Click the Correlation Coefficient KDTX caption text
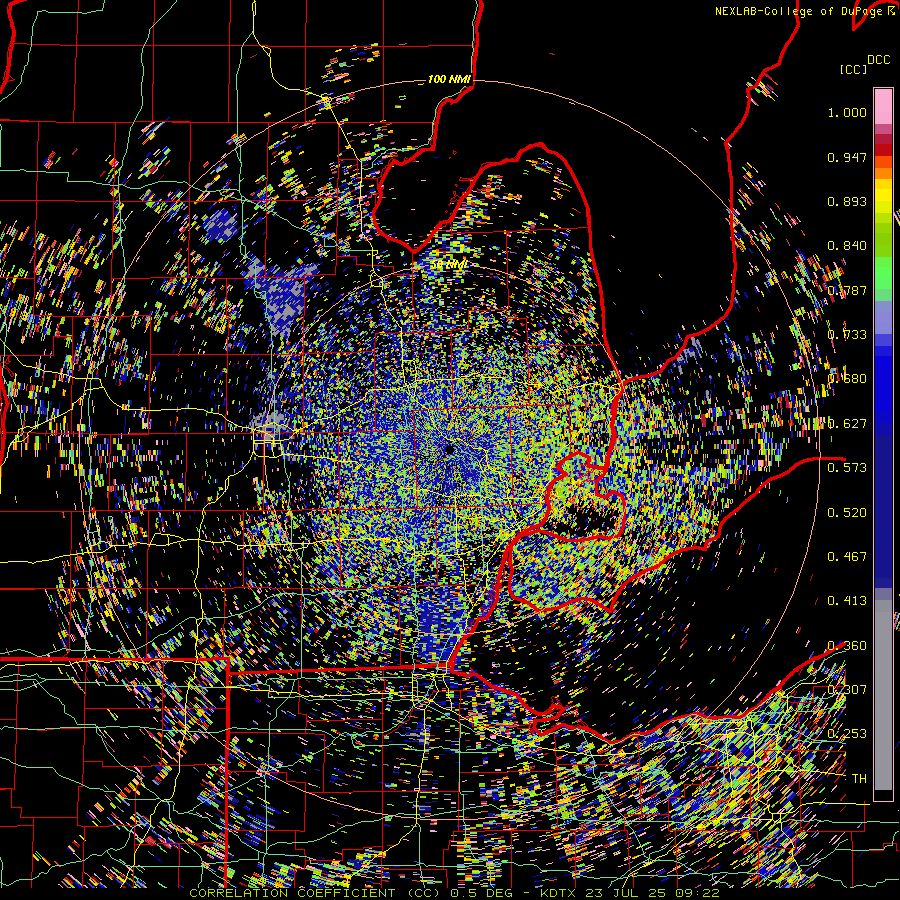 454,893
